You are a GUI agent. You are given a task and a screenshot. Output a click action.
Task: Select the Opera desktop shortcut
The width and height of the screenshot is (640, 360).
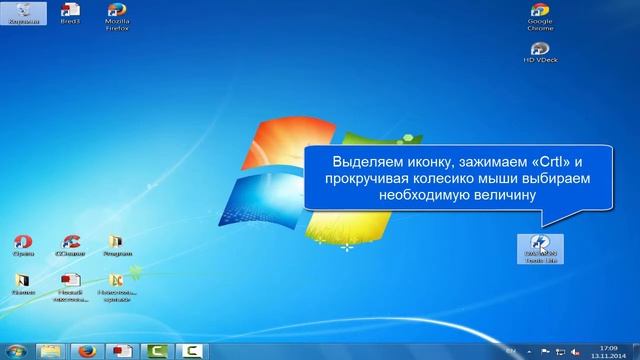(x=23, y=245)
